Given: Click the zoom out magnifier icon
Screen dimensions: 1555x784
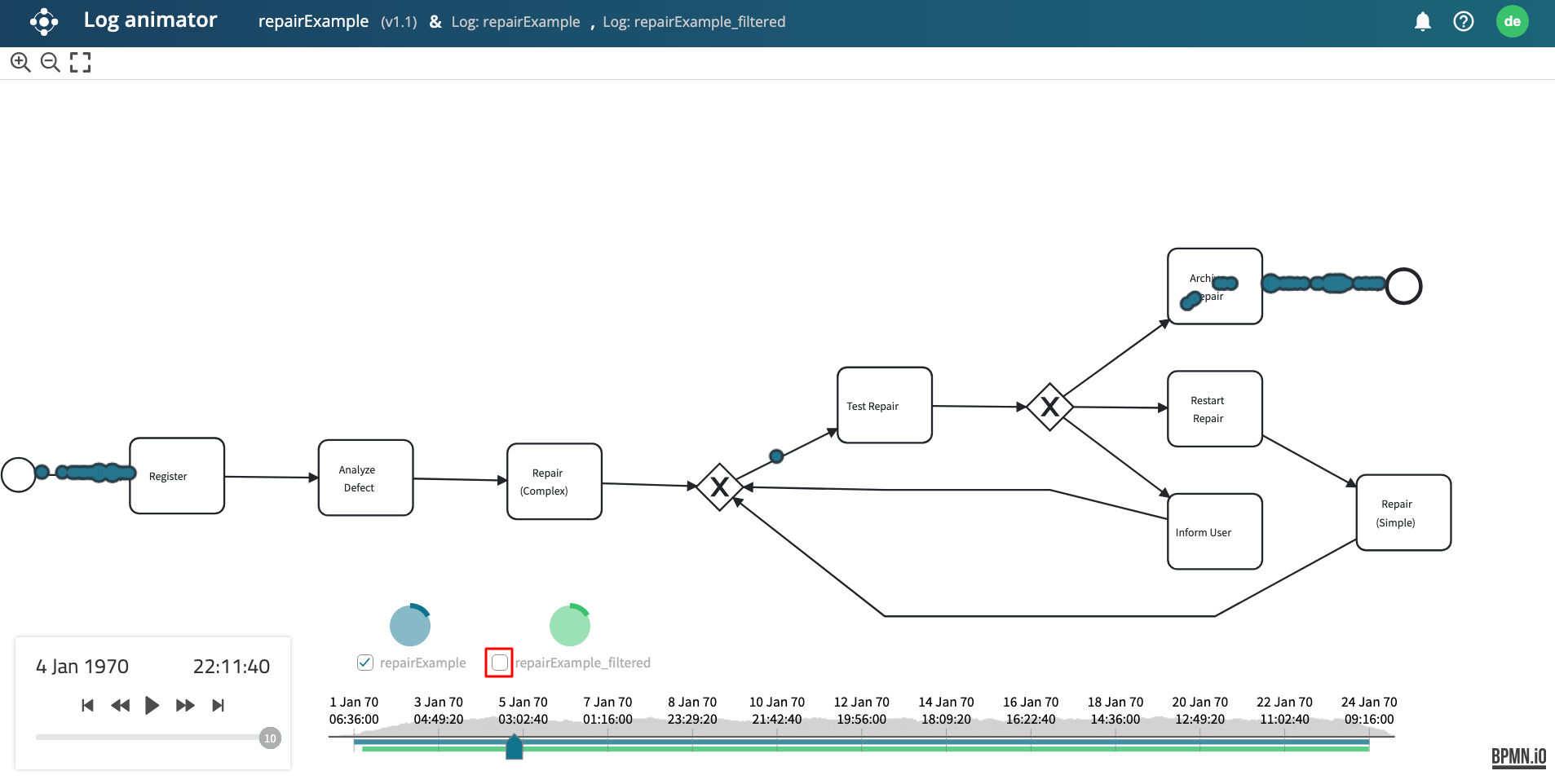Looking at the screenshot, I should [x=51, y=63].
